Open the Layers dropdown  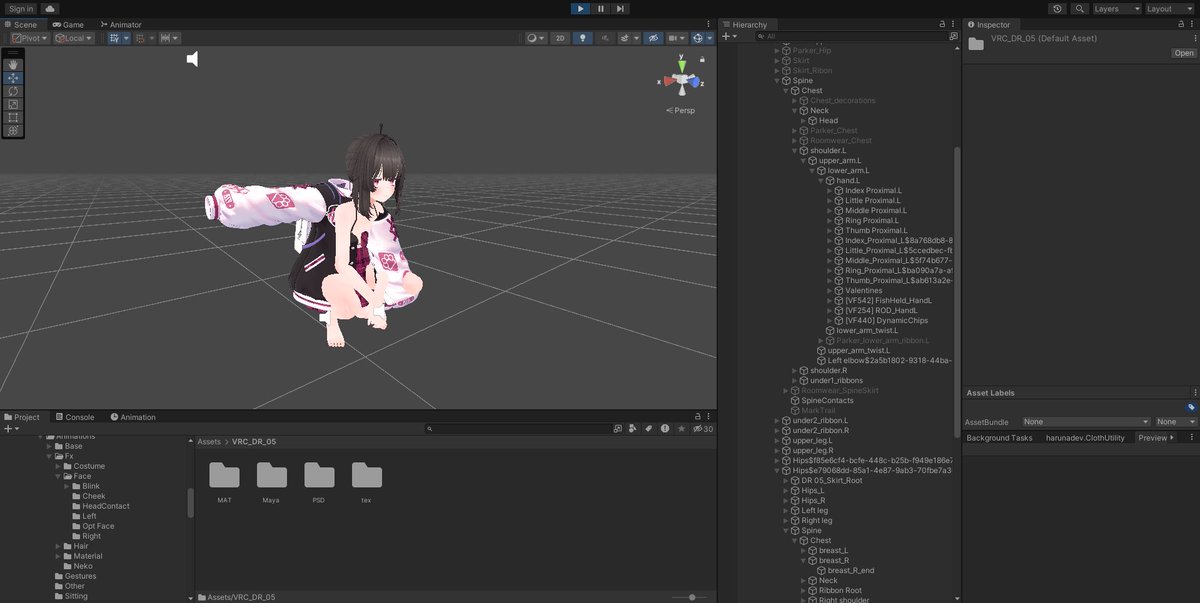coord(1117,8)
